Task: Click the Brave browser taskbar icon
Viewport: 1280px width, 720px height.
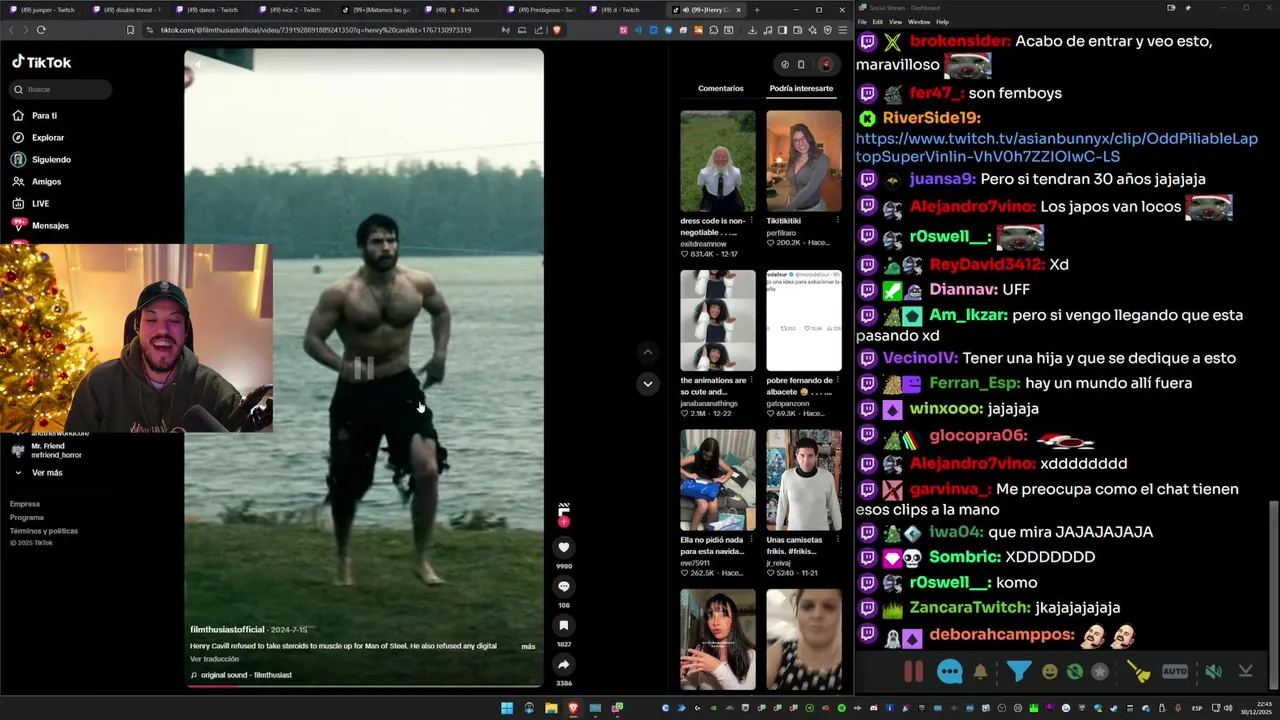Action: click(x=573, y=708)
